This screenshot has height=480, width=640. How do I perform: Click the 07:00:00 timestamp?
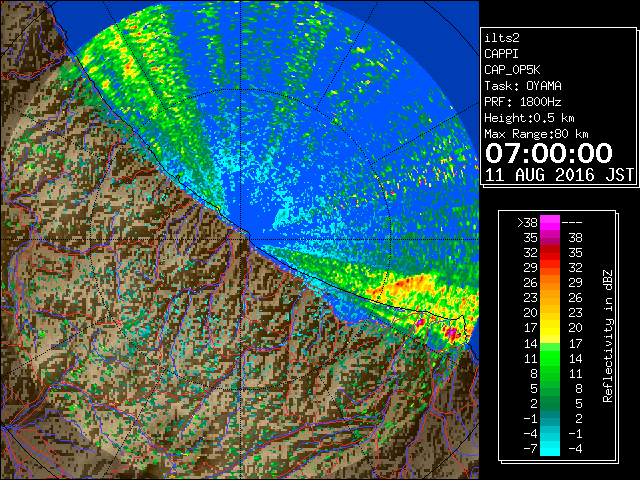click(549, 153)
